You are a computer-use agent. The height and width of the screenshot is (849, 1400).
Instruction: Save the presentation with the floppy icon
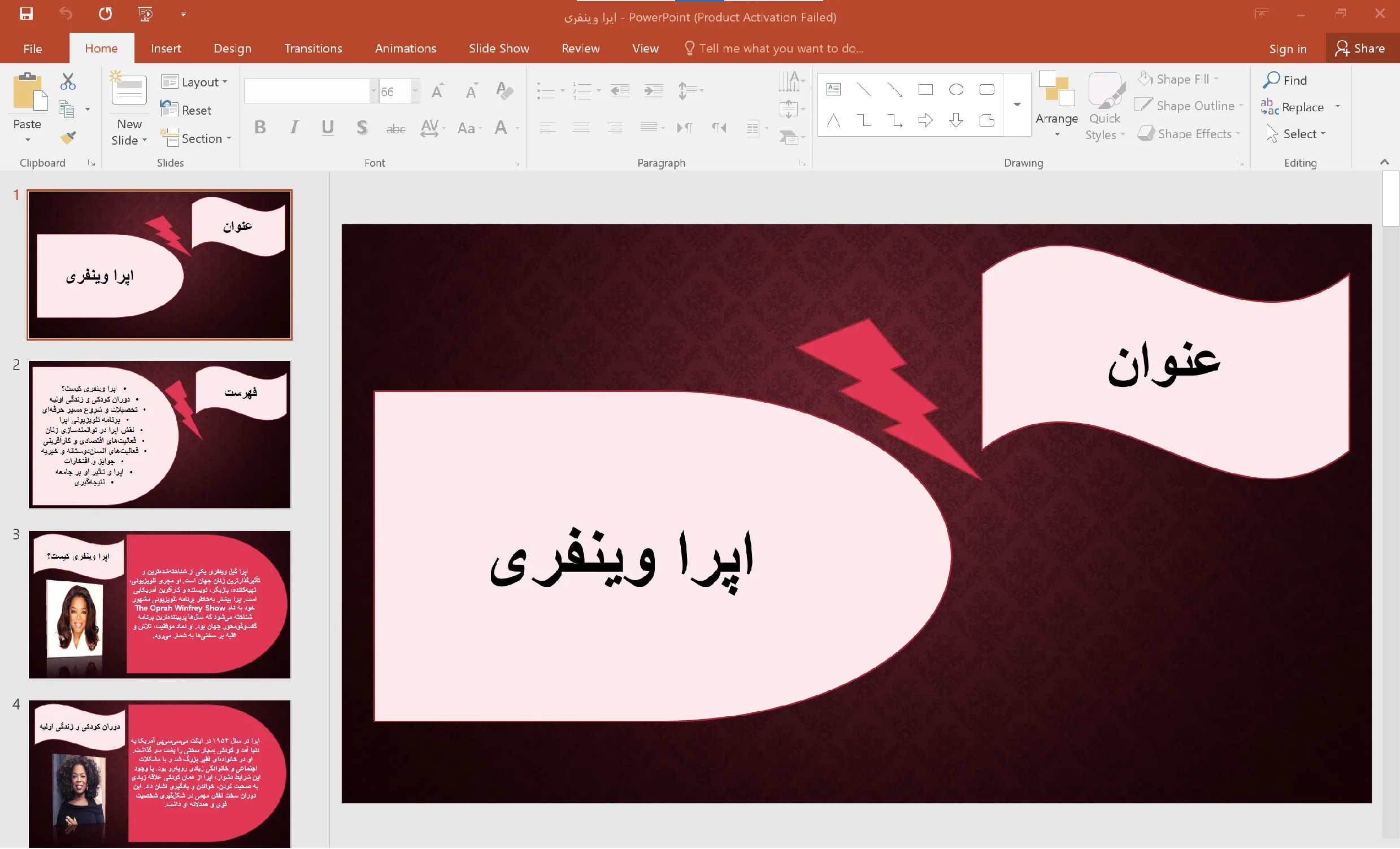tap(26, 14)
